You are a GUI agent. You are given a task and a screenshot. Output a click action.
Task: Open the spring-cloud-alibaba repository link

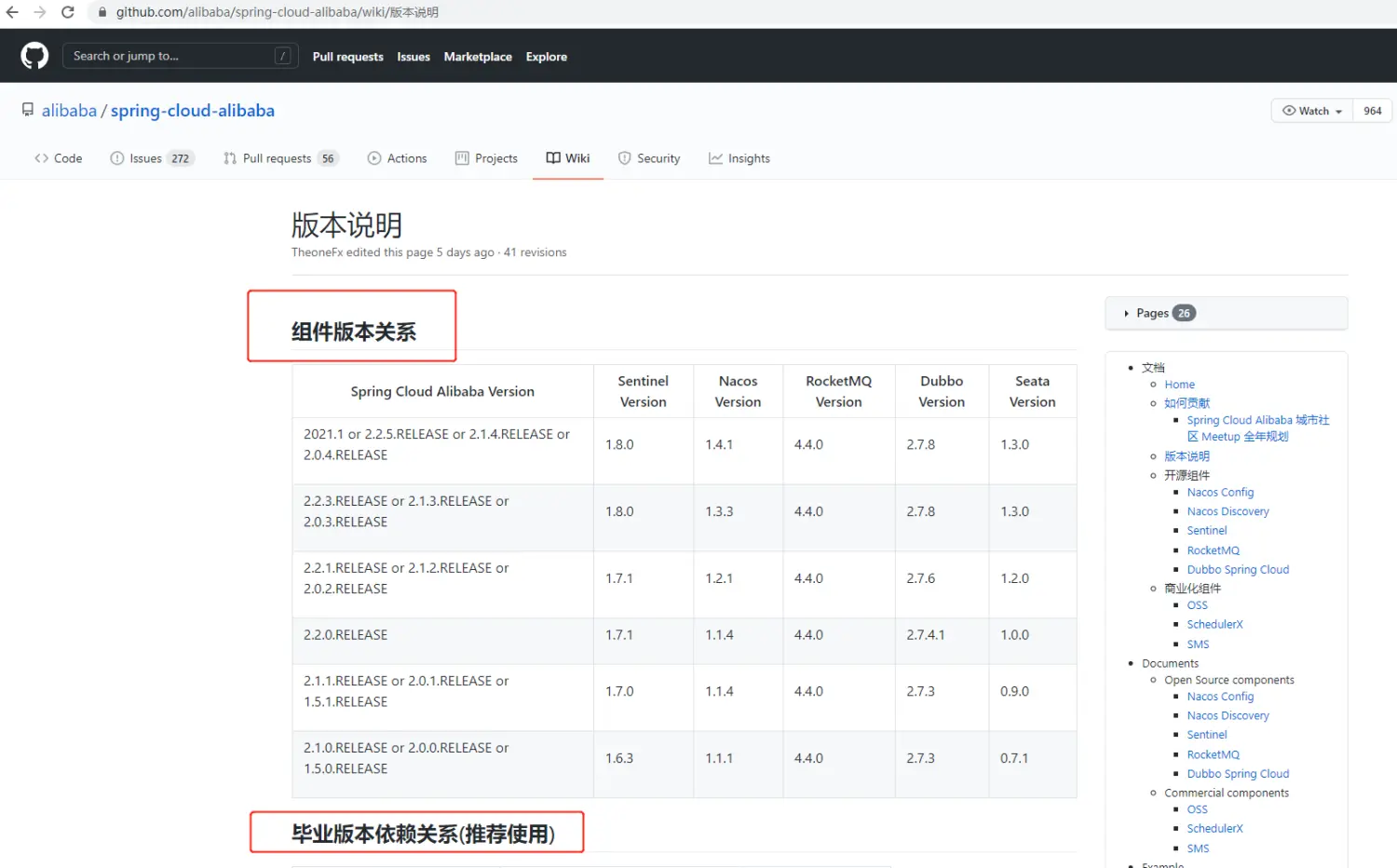coord(193,111)
